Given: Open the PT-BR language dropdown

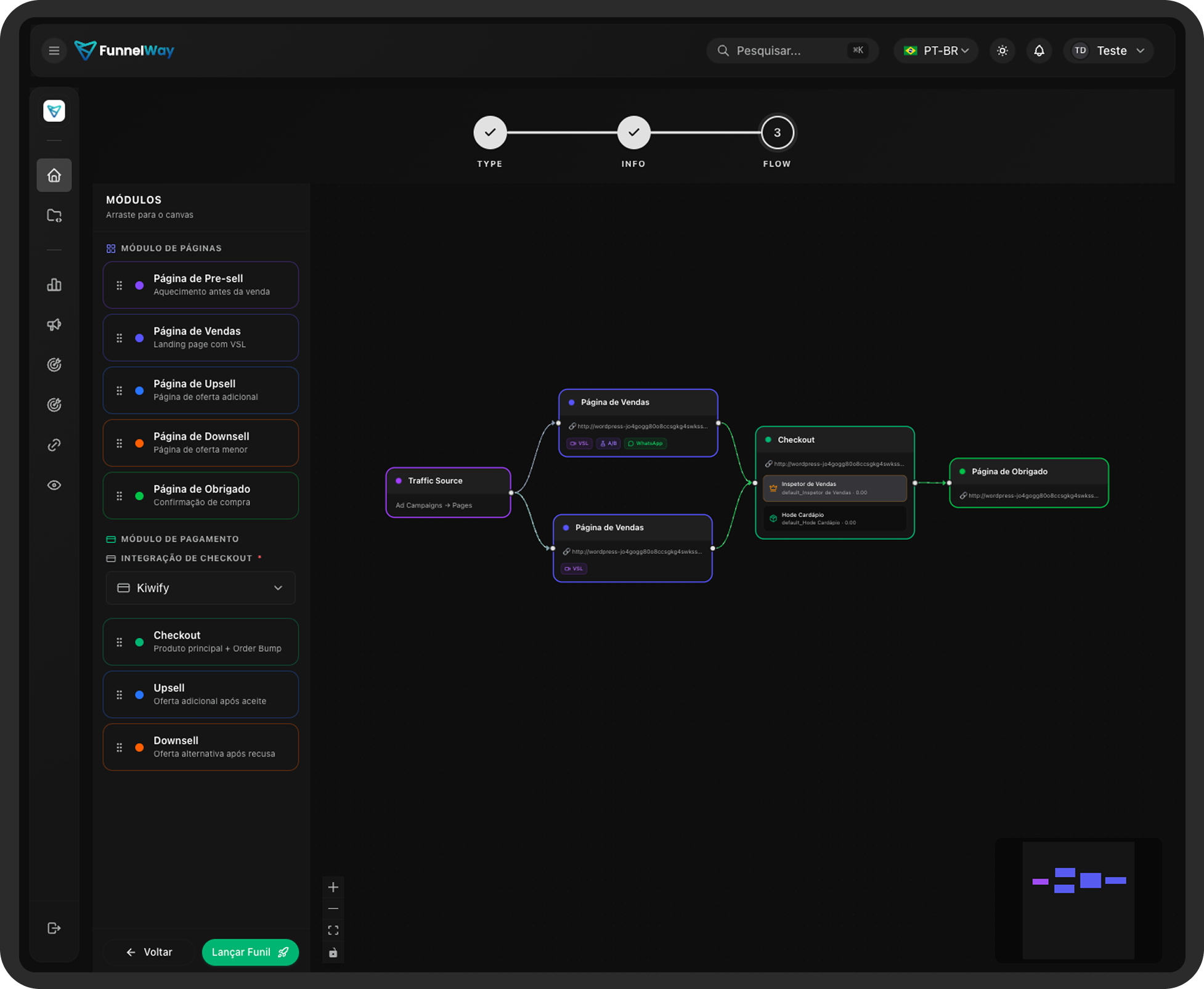Looking at the screenshot, I should pyautogui.click(x=936, y=51).
